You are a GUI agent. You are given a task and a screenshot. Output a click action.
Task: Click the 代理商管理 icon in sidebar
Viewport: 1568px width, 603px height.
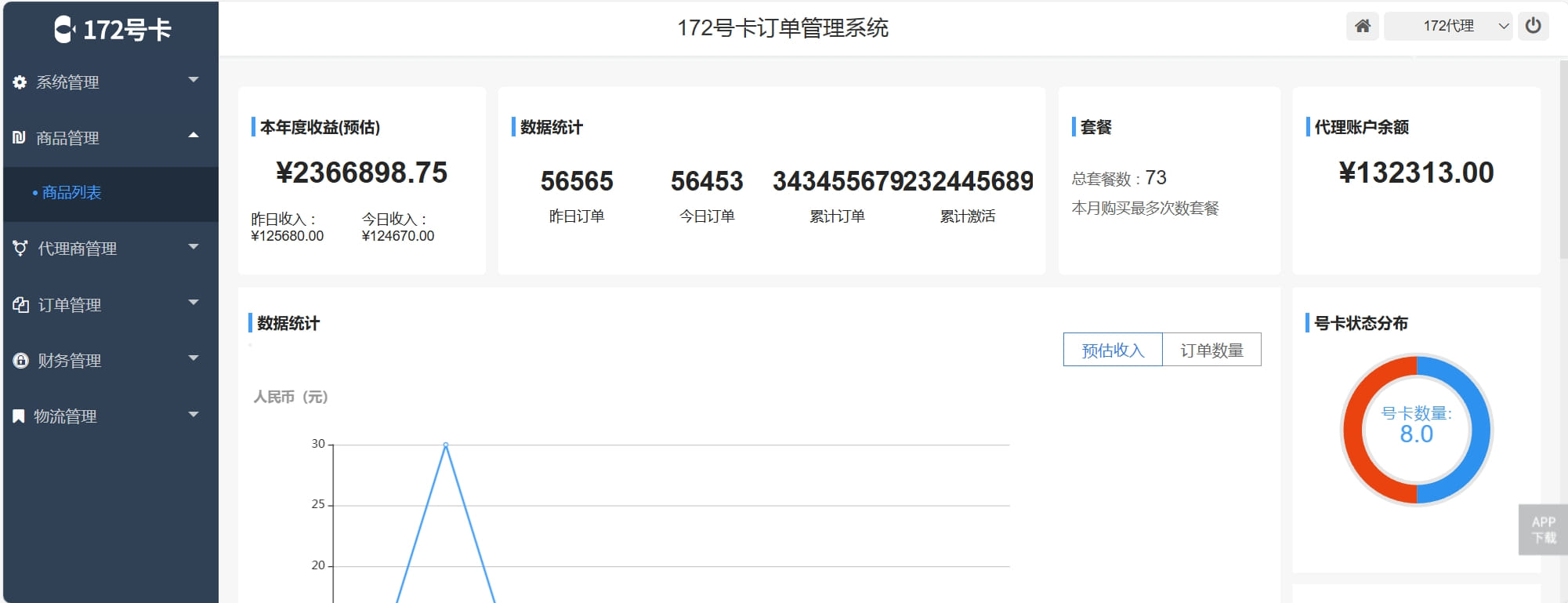pyautogui.click(x=20, y=249)
